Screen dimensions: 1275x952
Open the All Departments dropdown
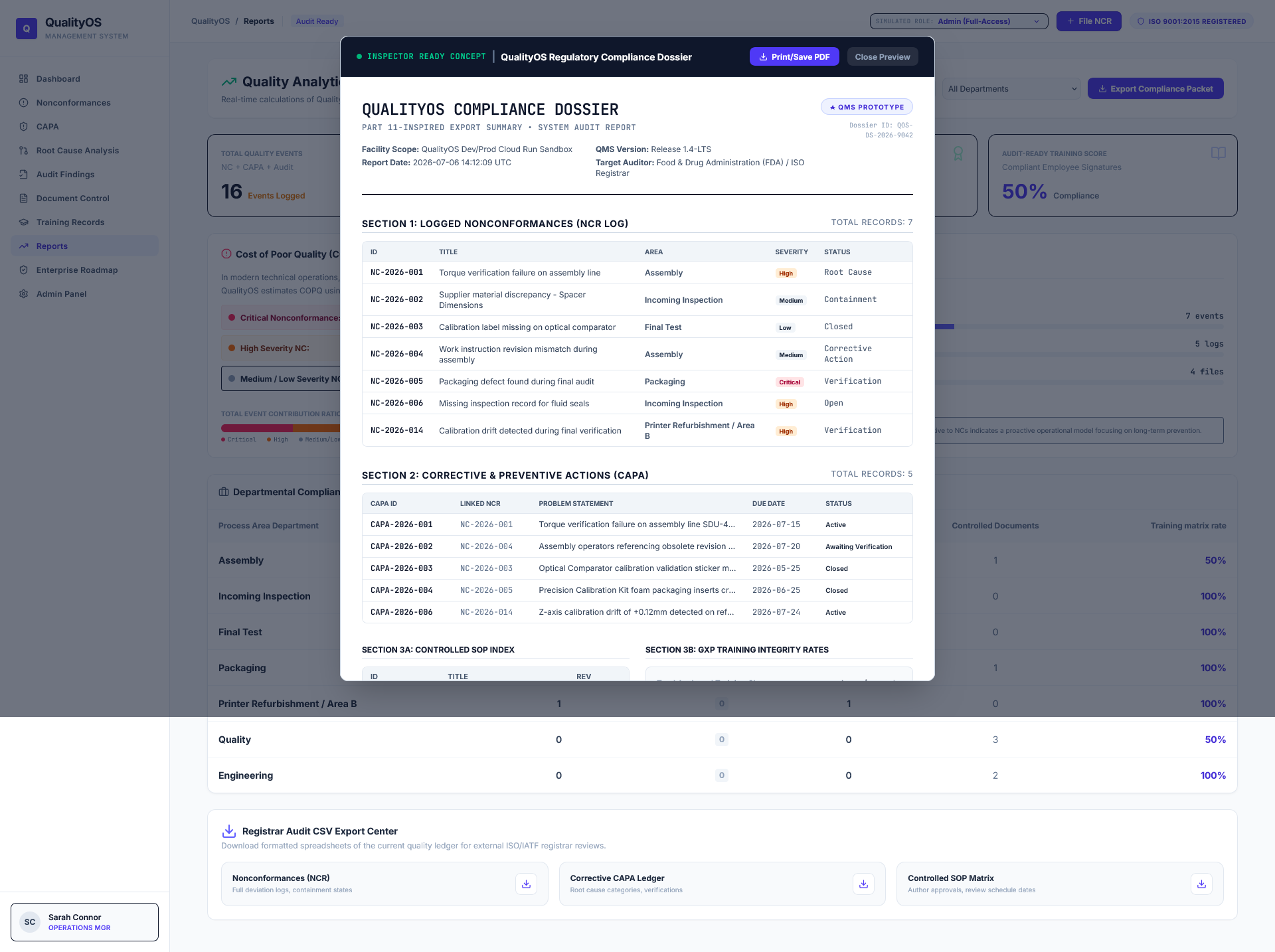(1012, 89)
